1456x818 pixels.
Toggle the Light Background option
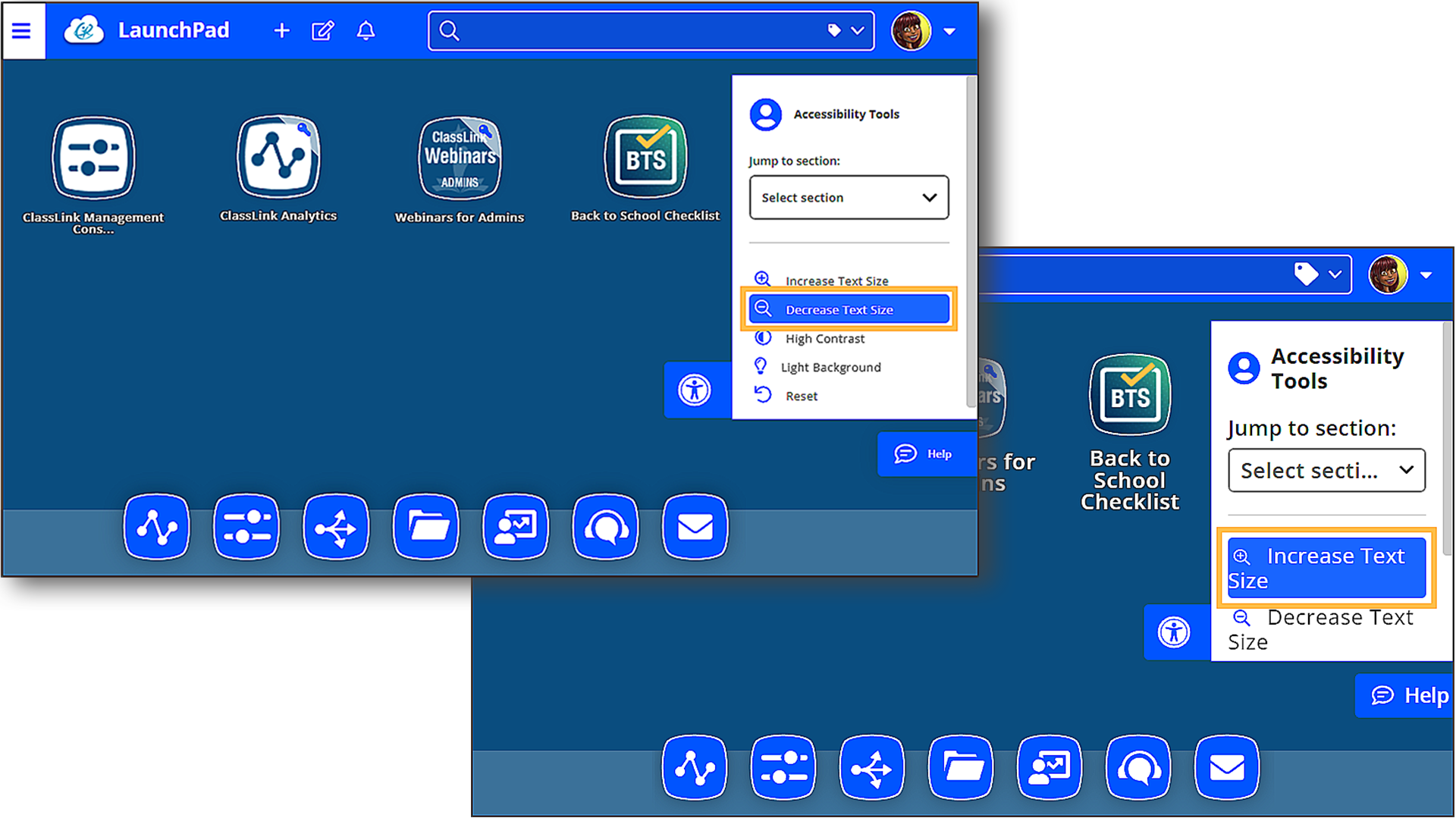(x=831, y=367)
